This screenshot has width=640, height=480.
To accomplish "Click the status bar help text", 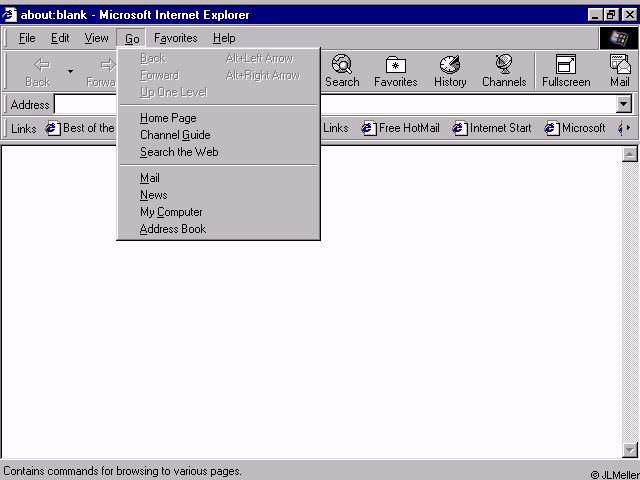I will tap(122, 471).
